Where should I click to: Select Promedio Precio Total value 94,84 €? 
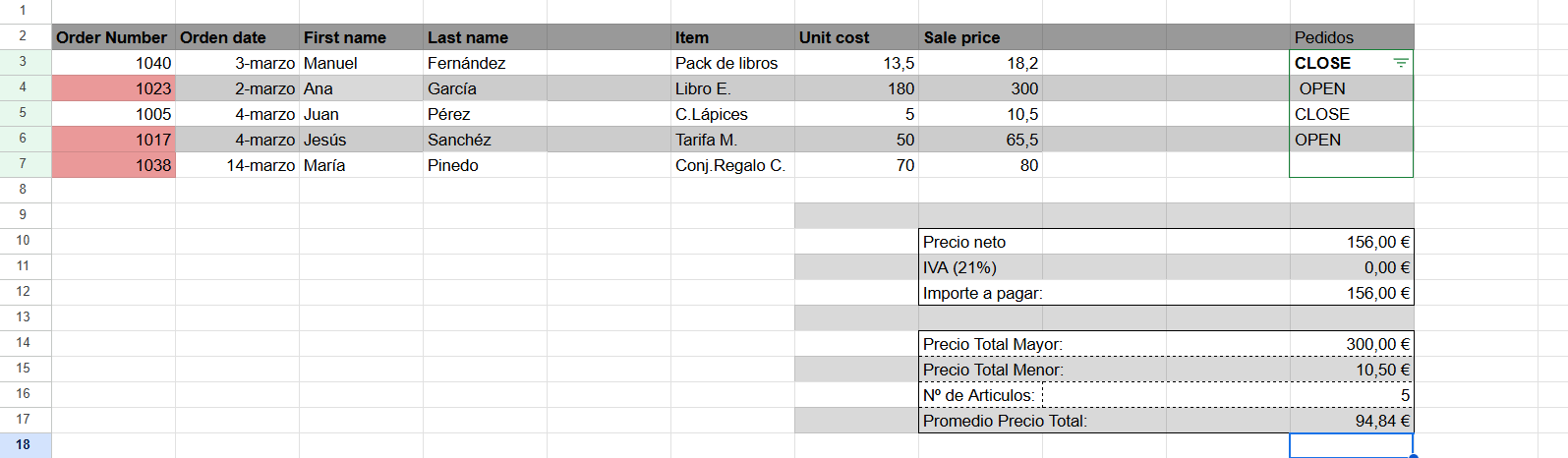(x=1352, y=421)
